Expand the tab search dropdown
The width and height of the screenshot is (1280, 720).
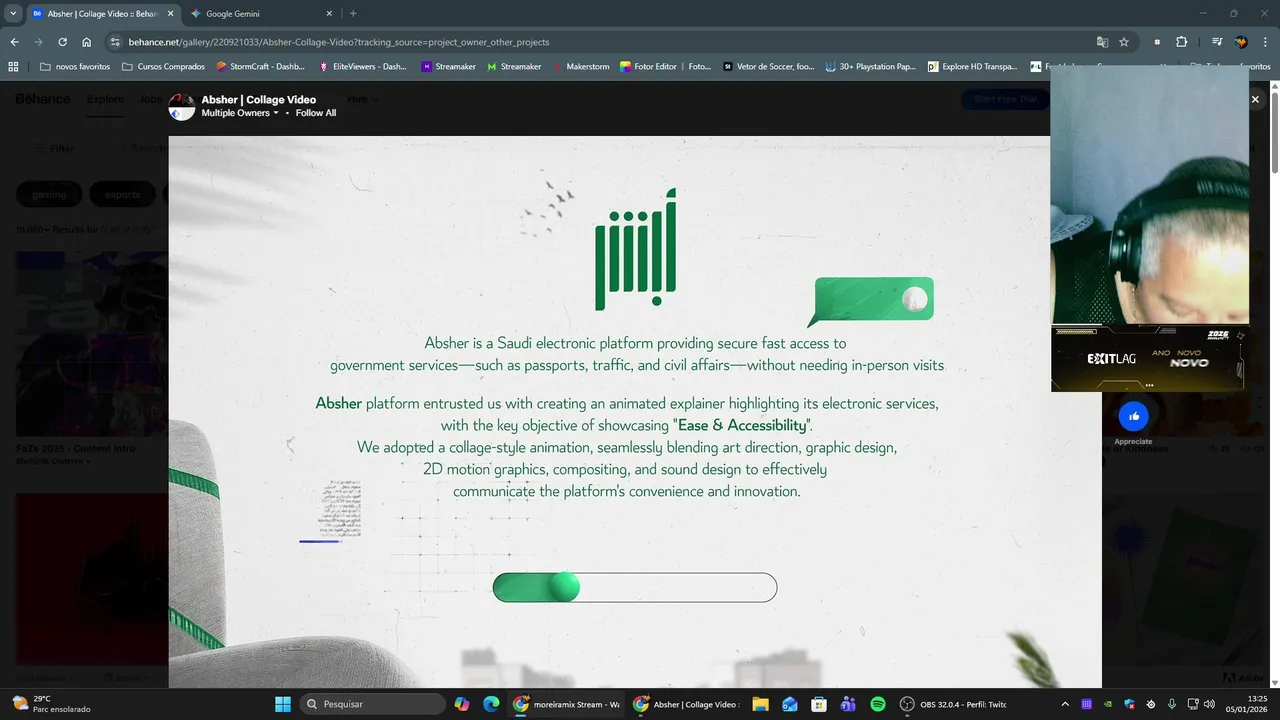[13, 14]
